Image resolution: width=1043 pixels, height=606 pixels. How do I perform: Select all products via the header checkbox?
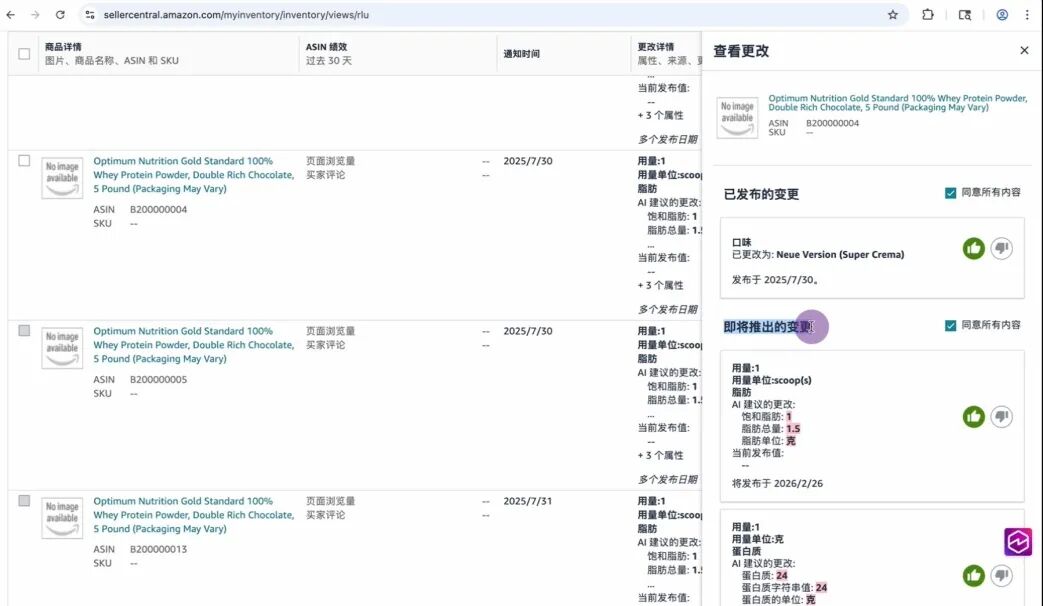(23, 55)
